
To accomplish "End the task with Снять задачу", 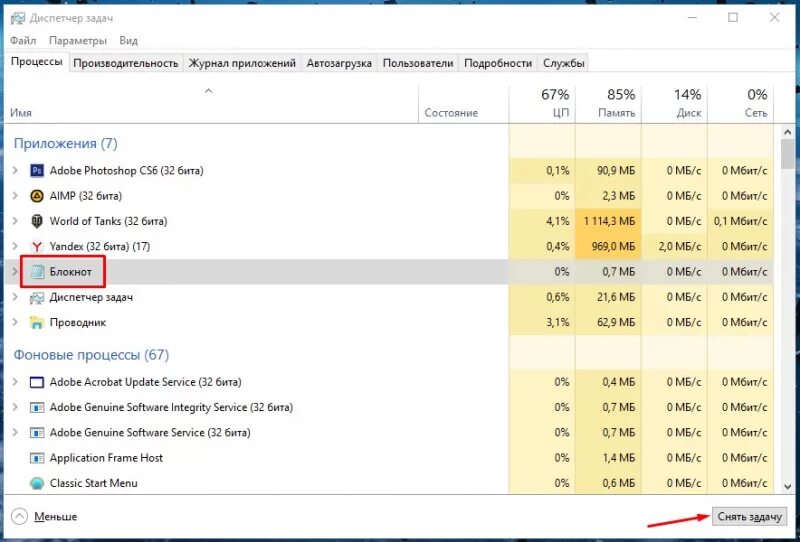I will click(x=749, y=516).
